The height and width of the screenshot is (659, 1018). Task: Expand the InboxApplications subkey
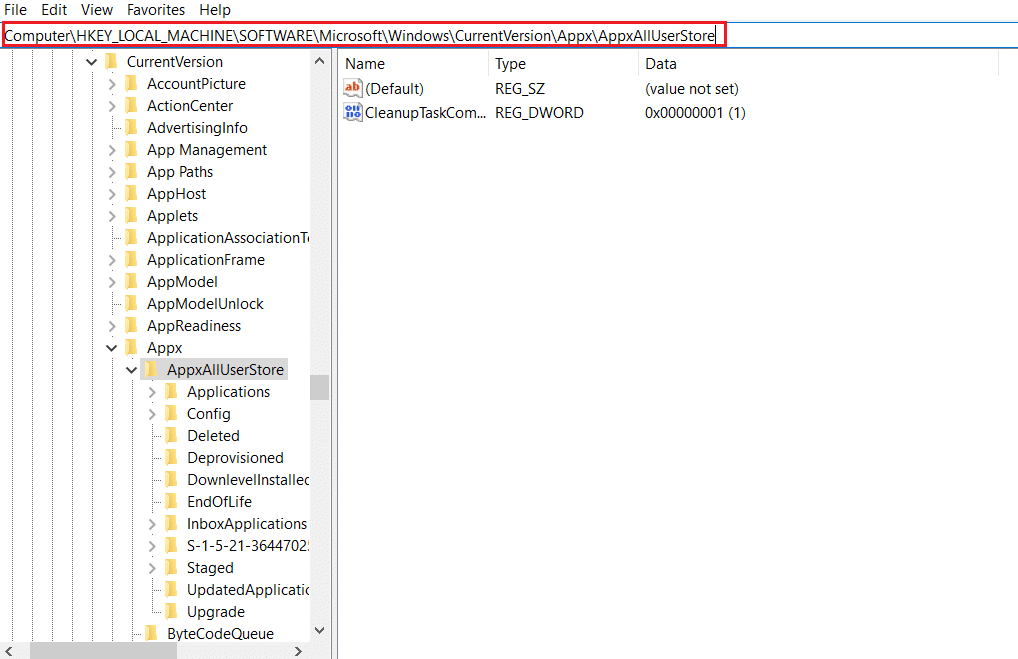click(x=152, y=524)
